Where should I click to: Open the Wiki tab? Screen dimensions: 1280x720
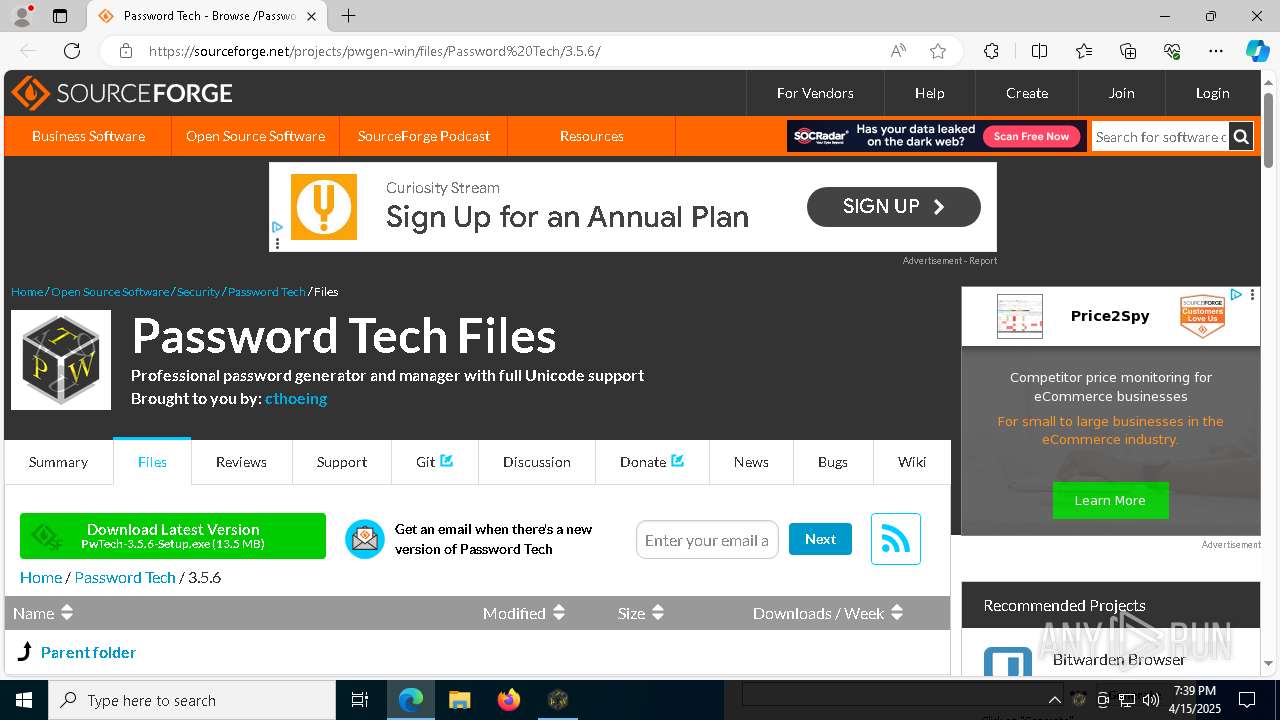pyautogui.click(x=912, y=462)
